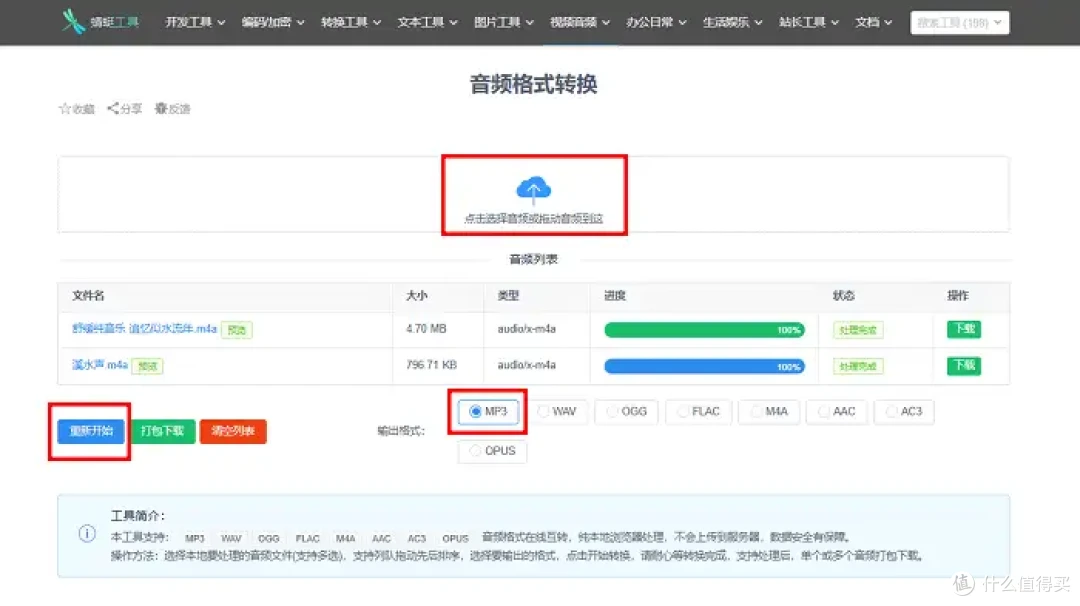The image size is (1080, 606).
Task: Click the 操作 column header
Action: (x=958, y=295)
